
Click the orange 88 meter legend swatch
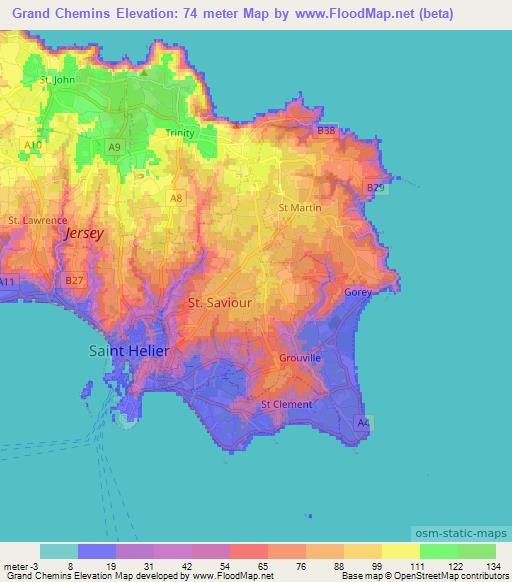coord(325,552)
